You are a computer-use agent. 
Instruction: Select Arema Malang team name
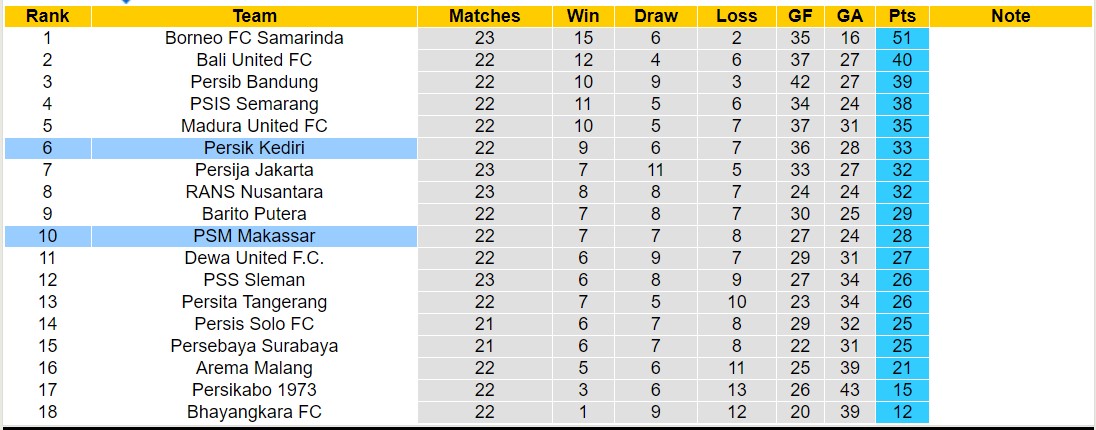[x=254, y=368]
